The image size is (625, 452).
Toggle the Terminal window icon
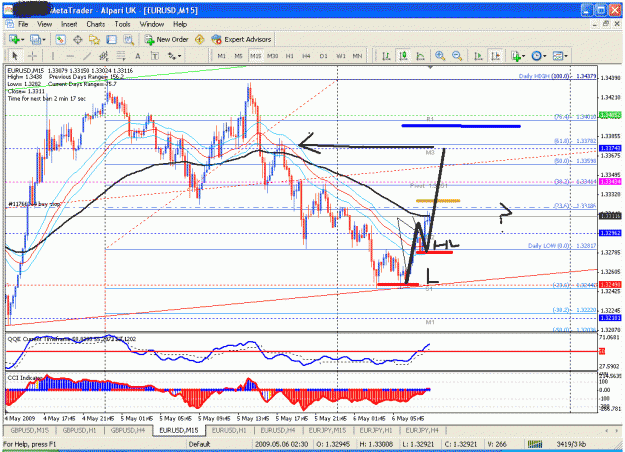111,39
